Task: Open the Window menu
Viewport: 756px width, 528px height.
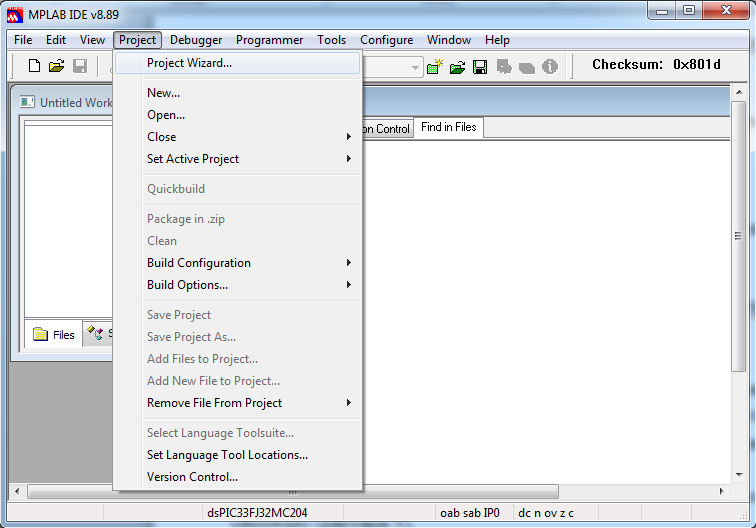Action: coord(448,40)
